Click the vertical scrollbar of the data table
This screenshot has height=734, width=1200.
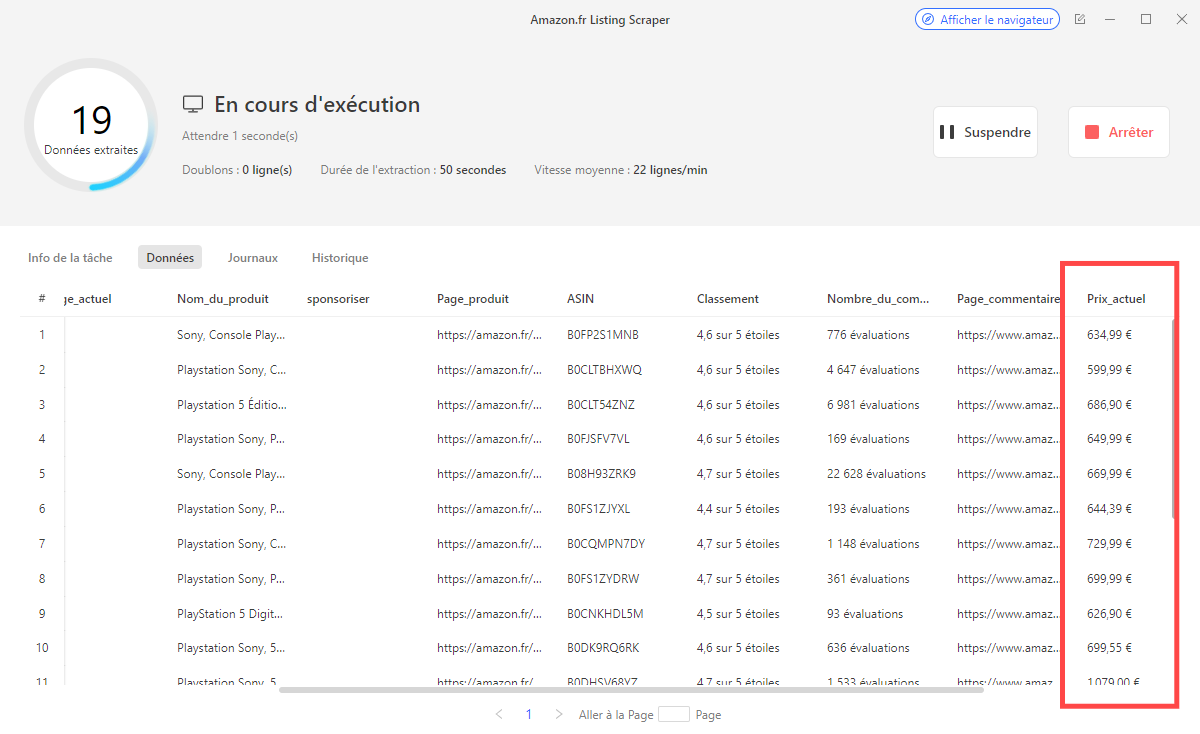pyautogui.click(x=1172, y=418)
